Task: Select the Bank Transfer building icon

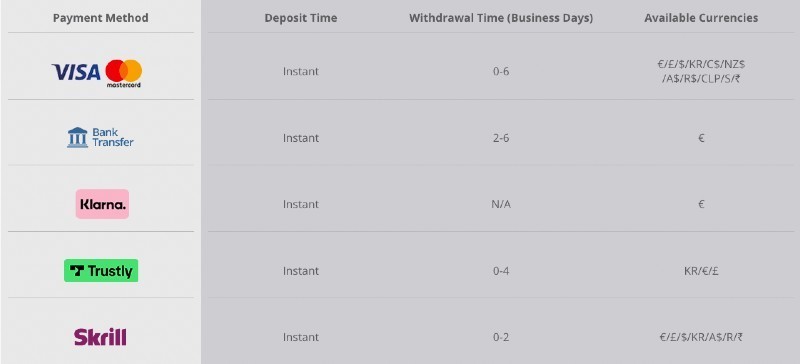Action: pos(78,137)
